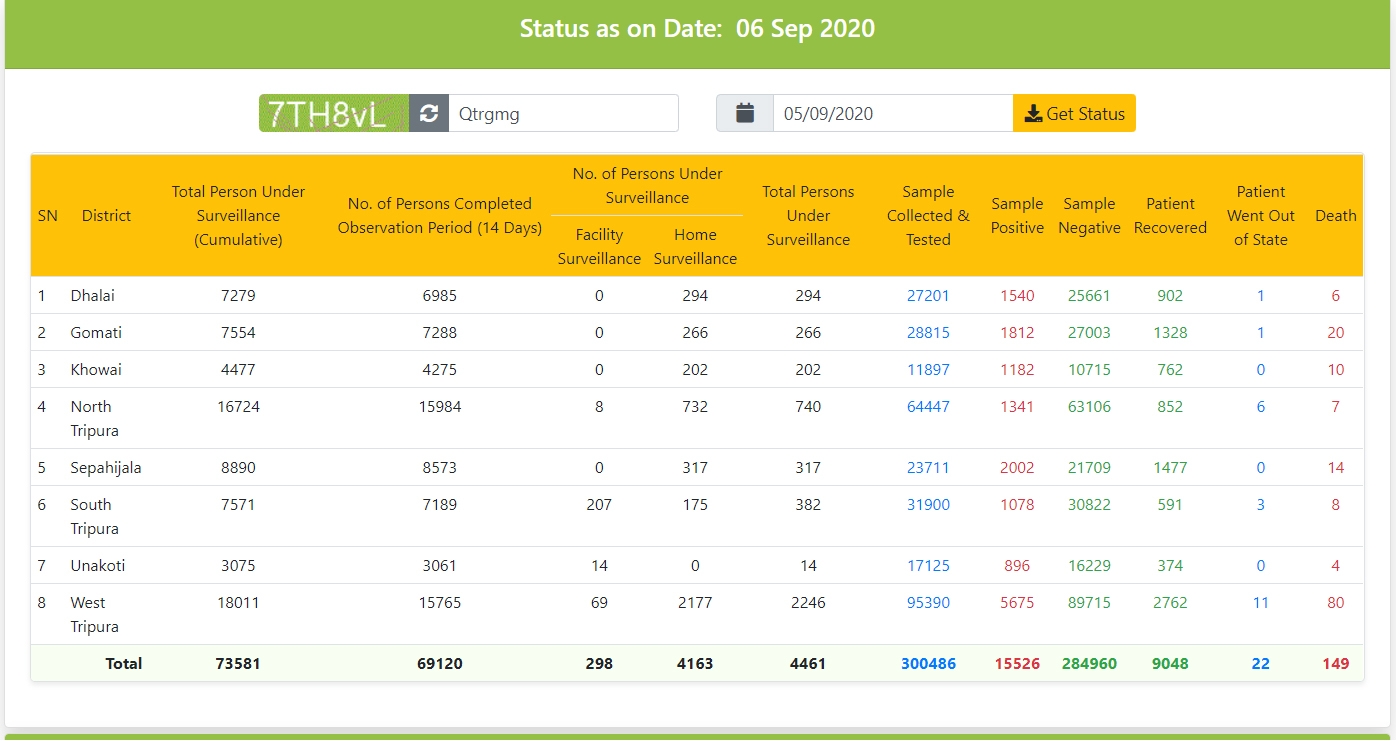Open West Tripura sample collected 95390 link
1396x741 pixels.
coord(928,603)
